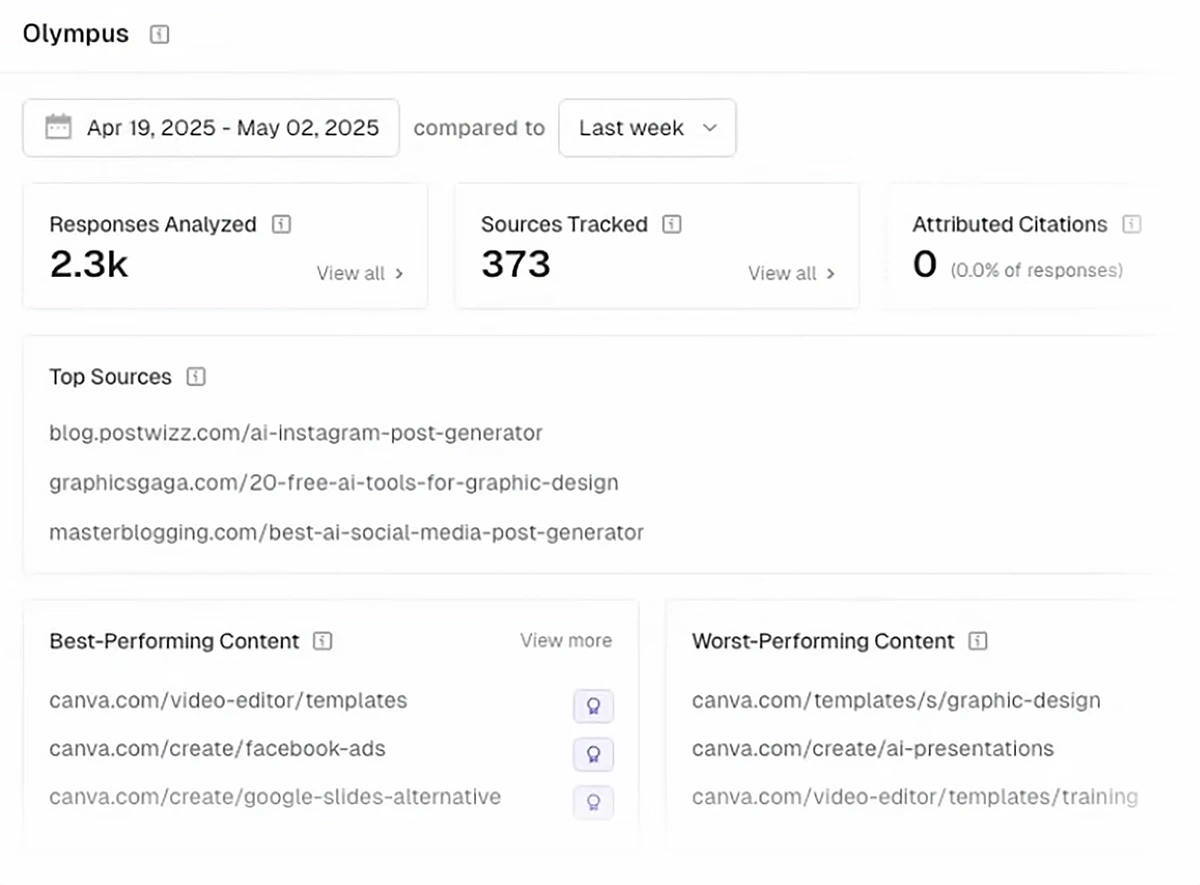This screenshot has width=1200, height=885.
Task: Click info icon beside Worst-Performing Content
Action: [978, 641]
